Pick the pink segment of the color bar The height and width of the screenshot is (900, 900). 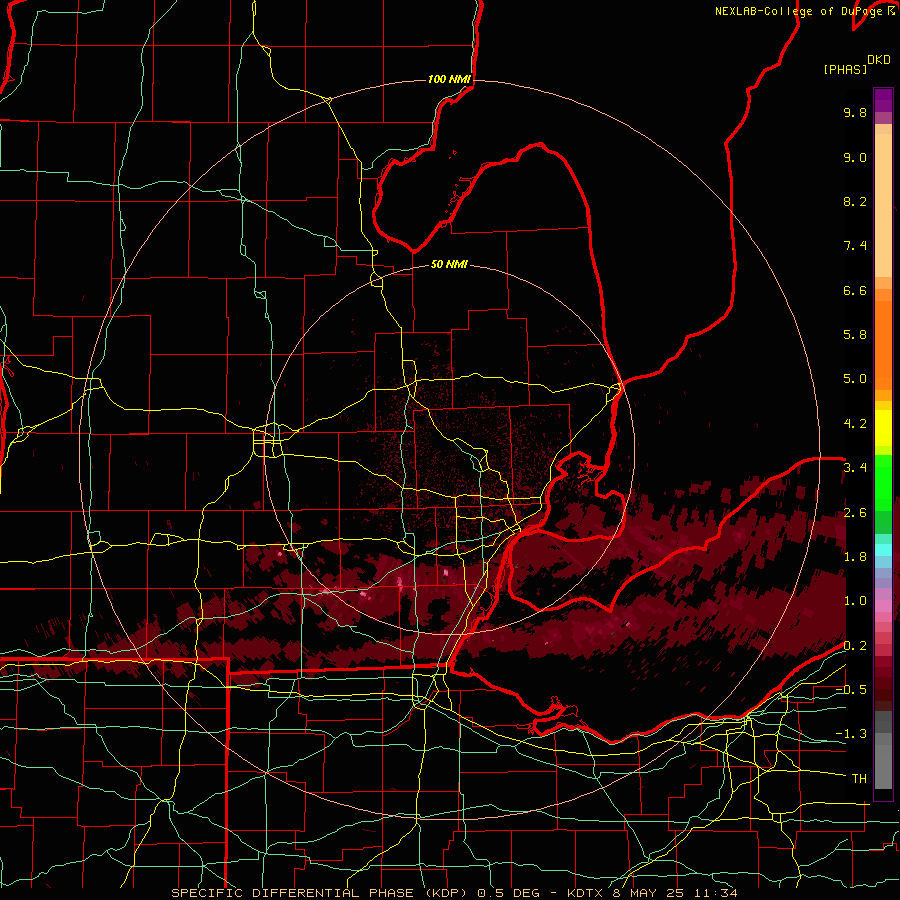(x=883, y=606)
